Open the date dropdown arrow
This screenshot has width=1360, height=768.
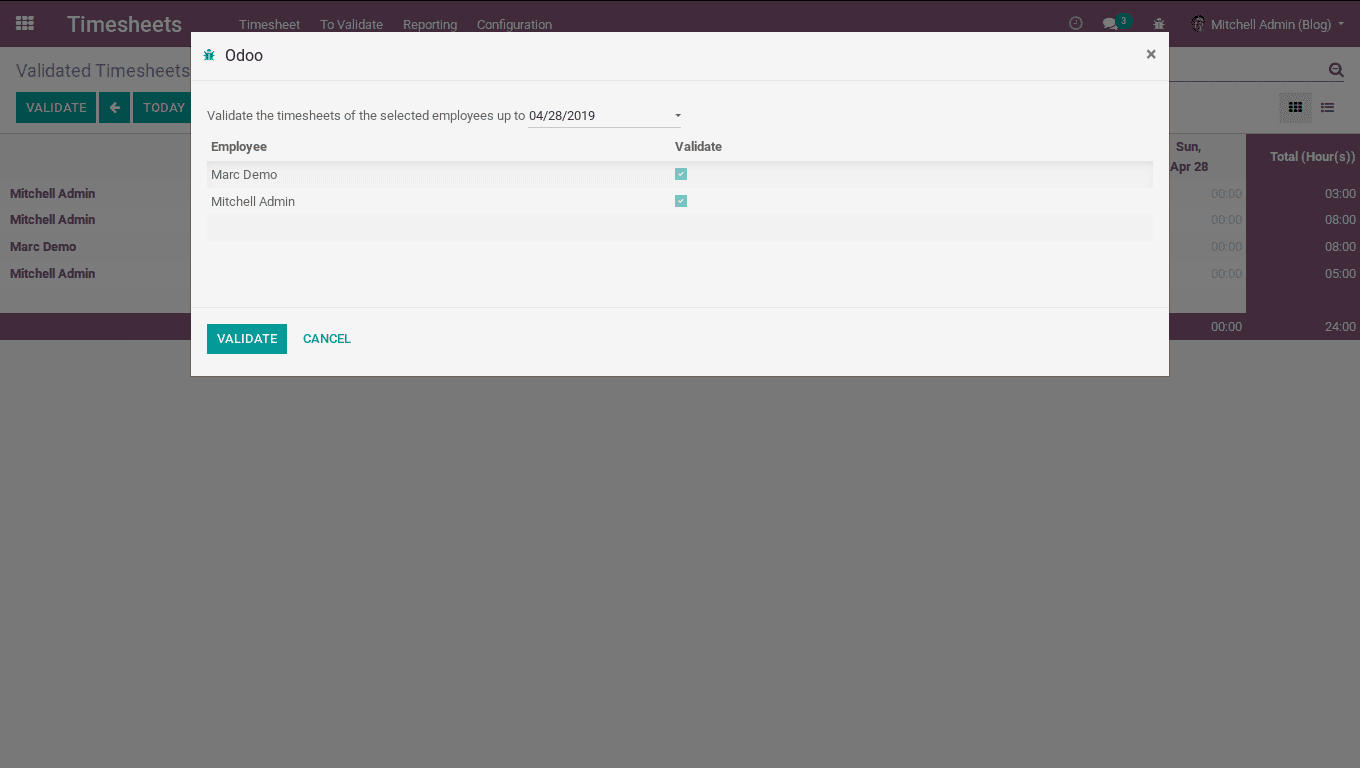click(678, 116)
